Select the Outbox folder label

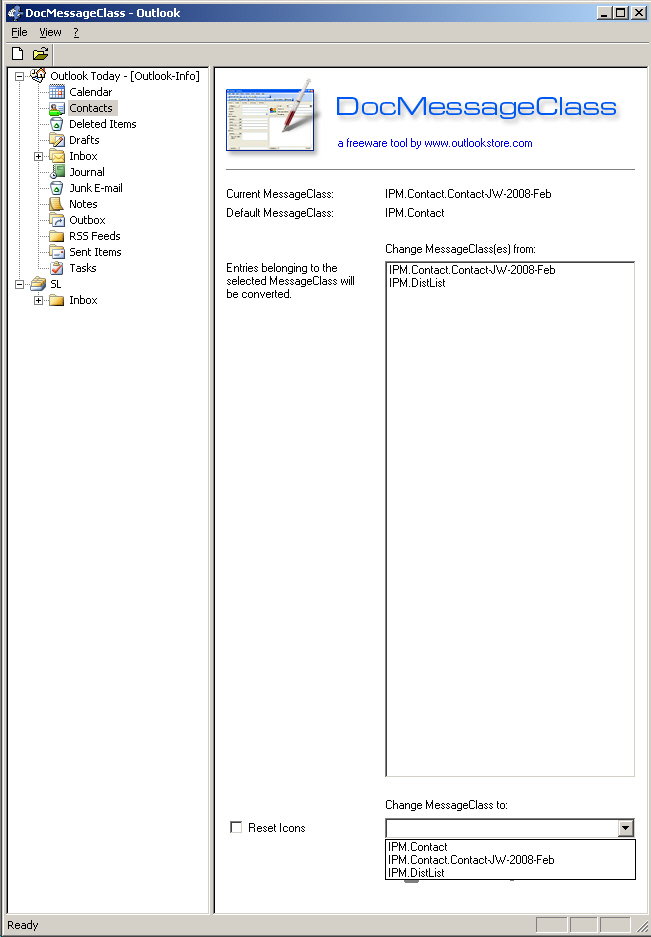click(x=87, y=220)
